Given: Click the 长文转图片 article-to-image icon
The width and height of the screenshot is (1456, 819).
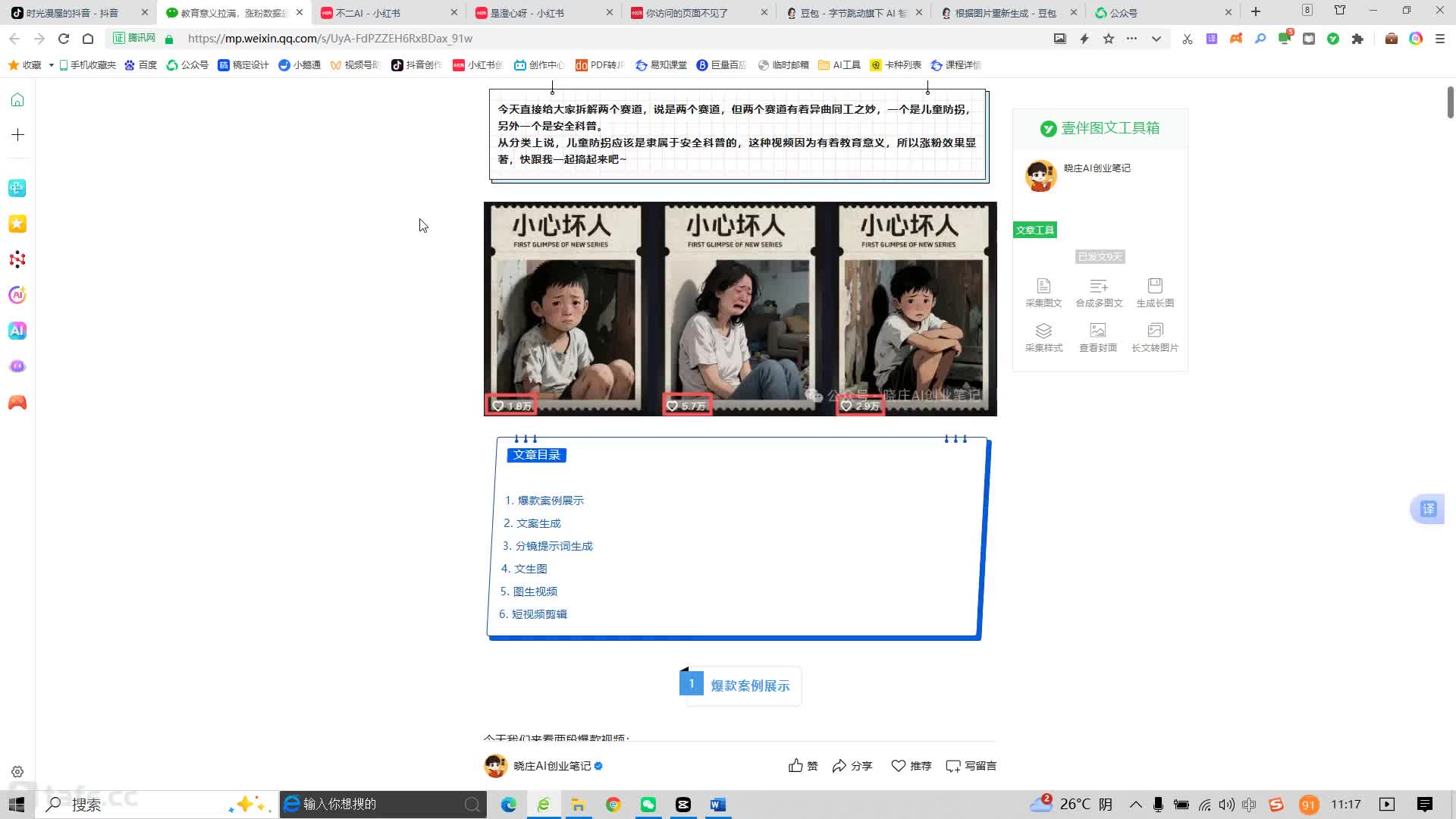Looking at the screenshot, I should [1155, 331].
